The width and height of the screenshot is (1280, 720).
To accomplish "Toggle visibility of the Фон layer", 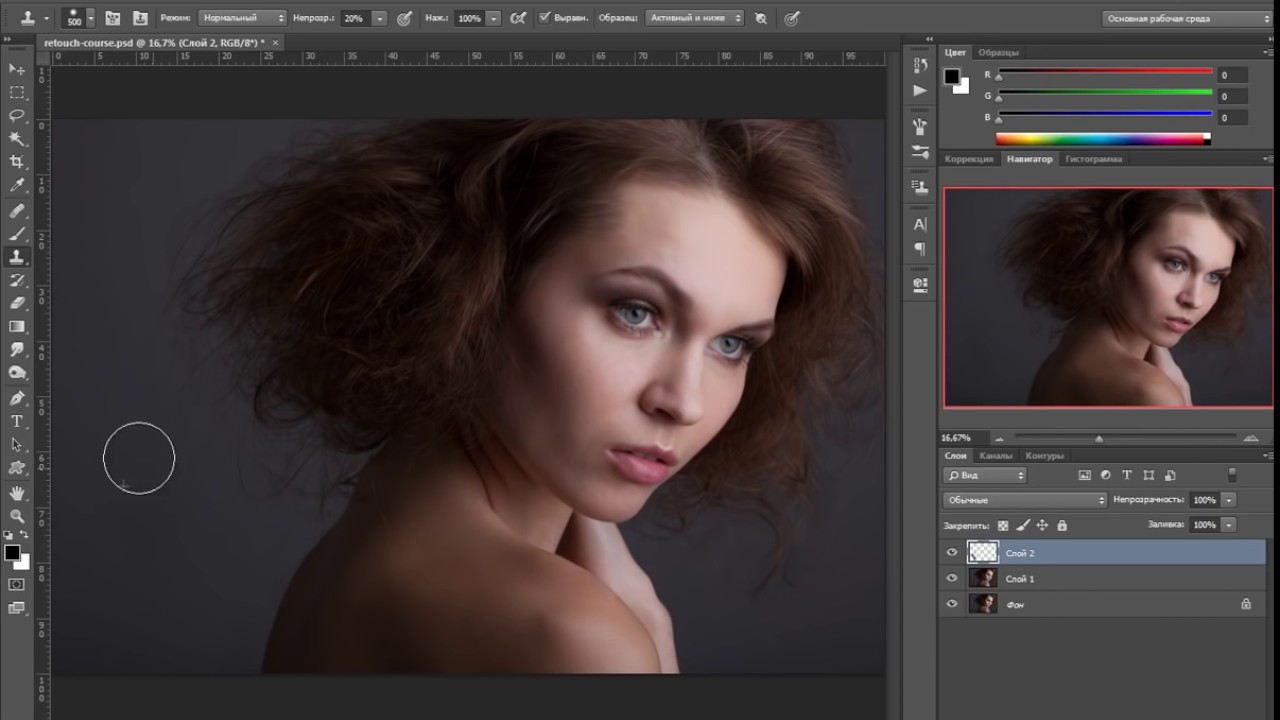I will click(952, 604).
